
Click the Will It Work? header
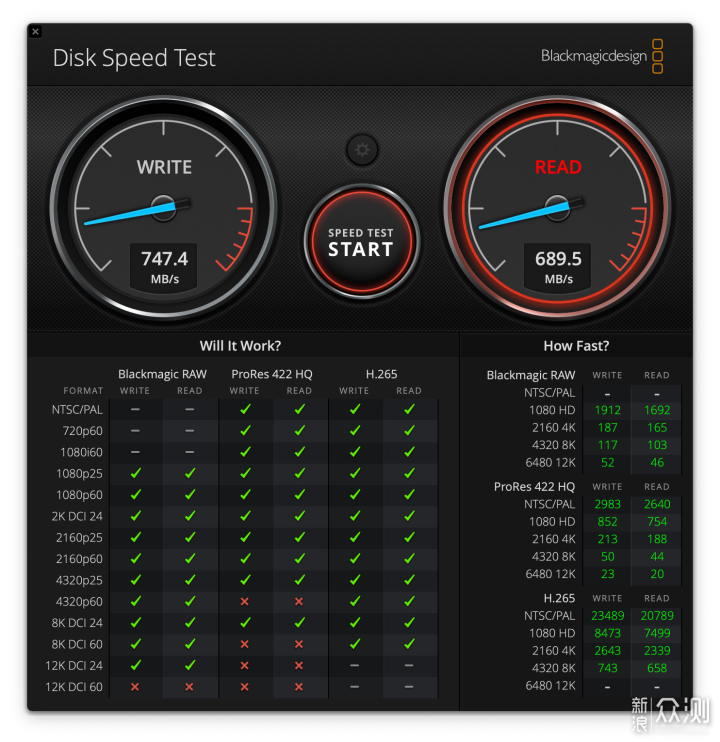[x=240, y=346]
